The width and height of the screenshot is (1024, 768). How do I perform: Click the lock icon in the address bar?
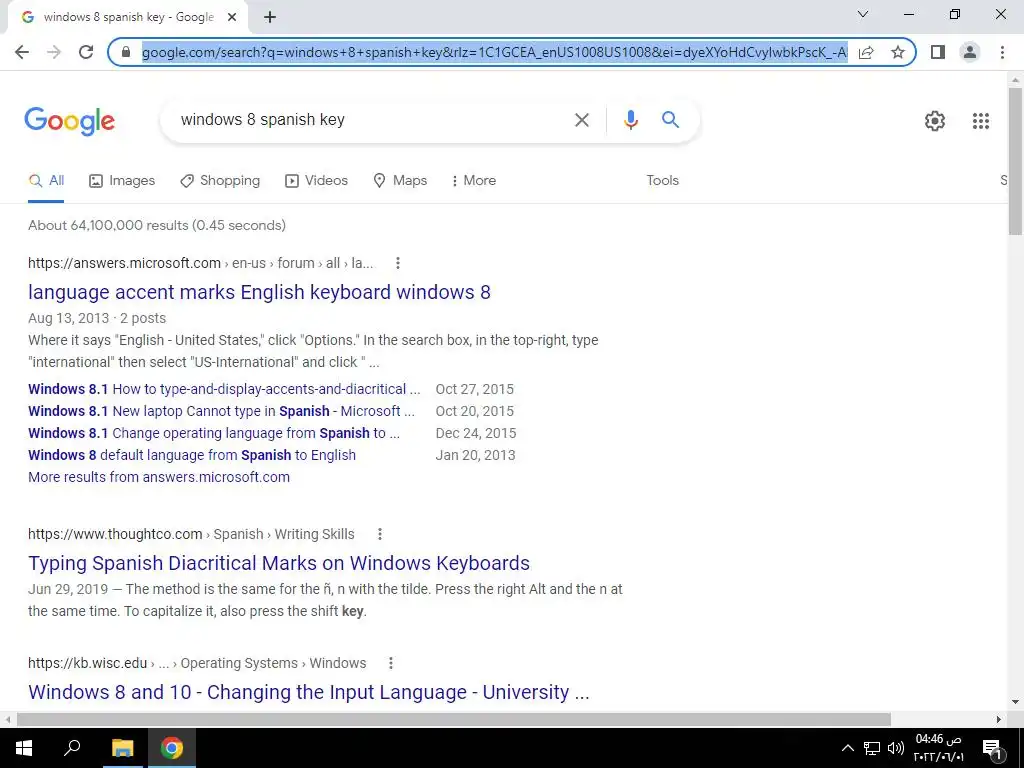pyautogui.click(x=126, y=52)
